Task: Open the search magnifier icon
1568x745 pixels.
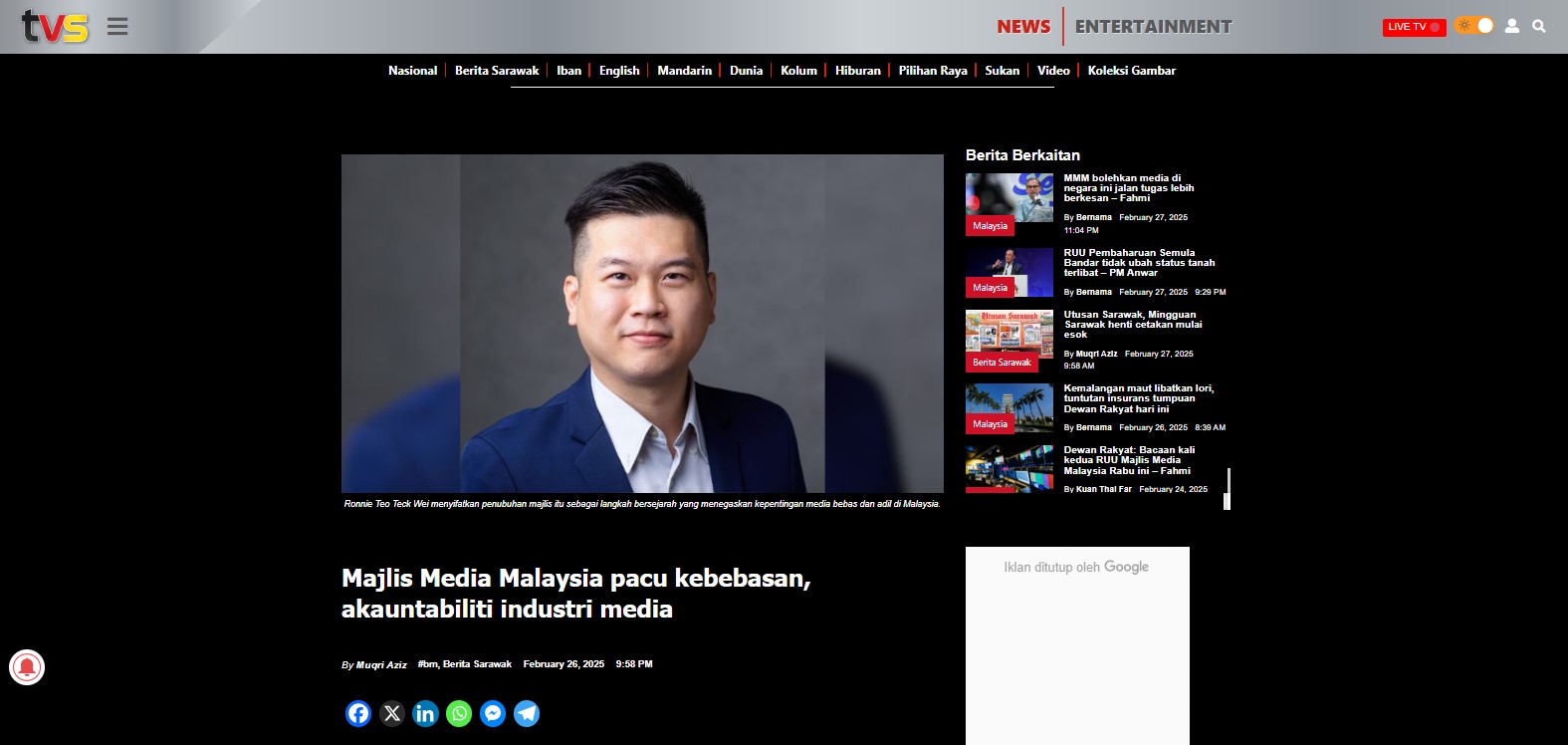Action: point(1539,26)
